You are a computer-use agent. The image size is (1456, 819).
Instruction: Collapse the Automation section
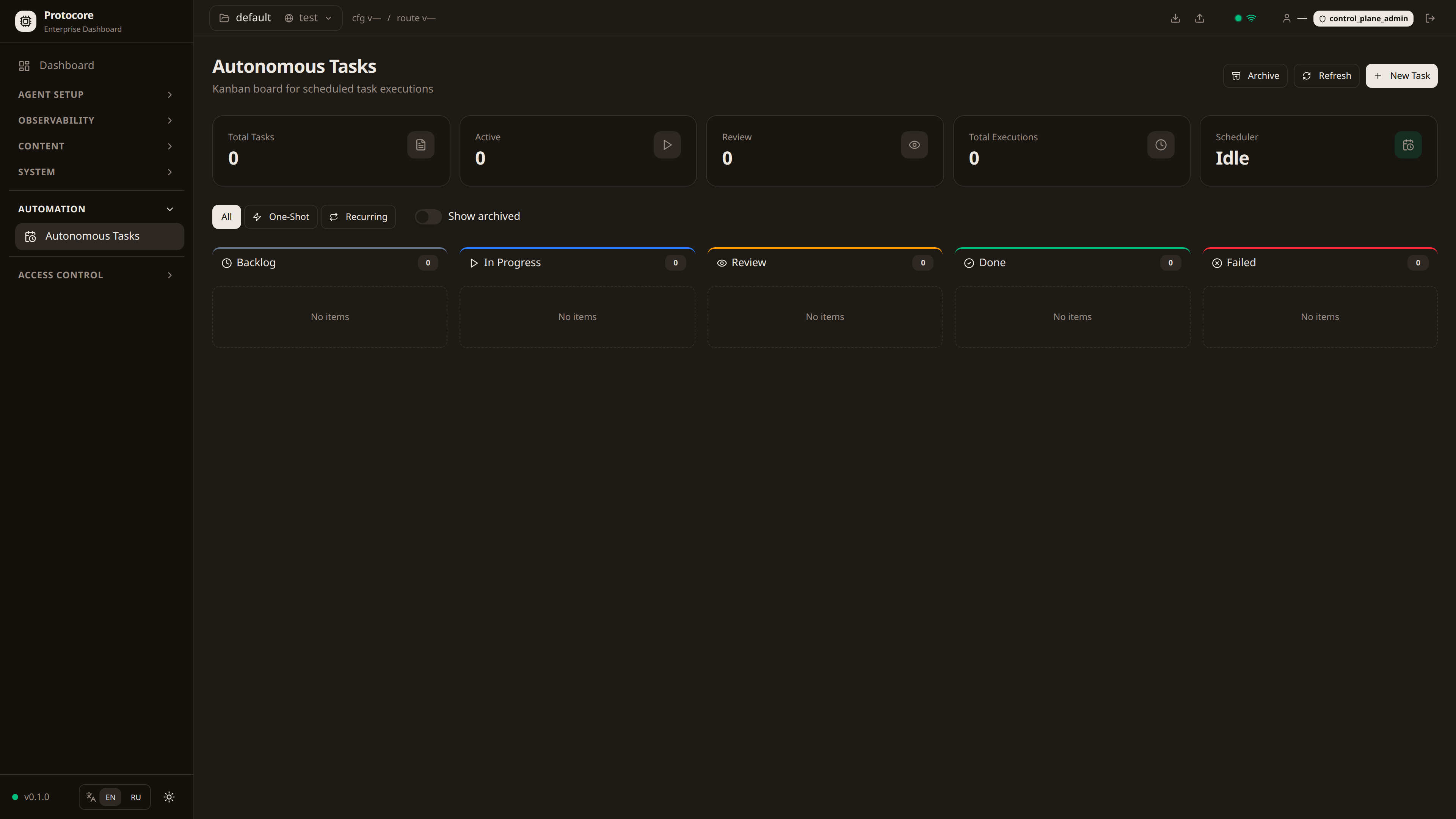tap(95, 209)
